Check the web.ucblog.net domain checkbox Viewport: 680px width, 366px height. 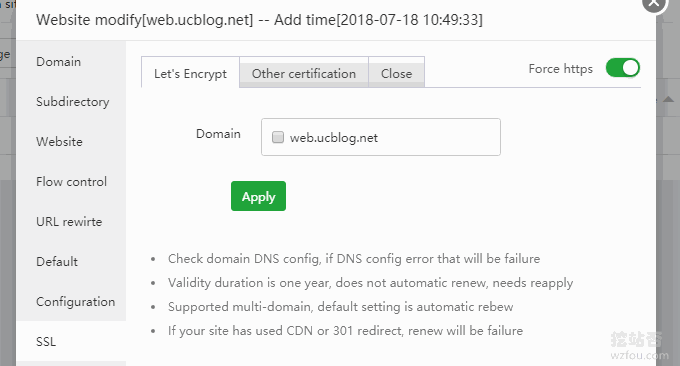(278, 137)
